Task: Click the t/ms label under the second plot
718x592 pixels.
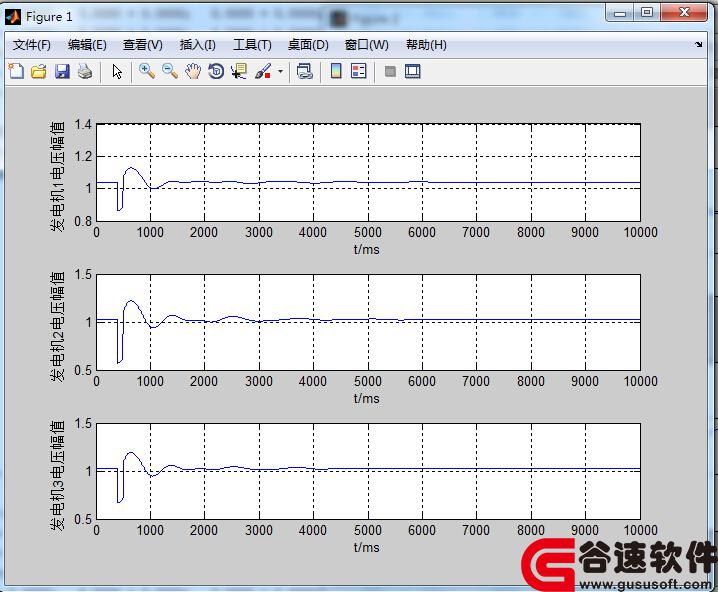Action: (x=366, y=398)
